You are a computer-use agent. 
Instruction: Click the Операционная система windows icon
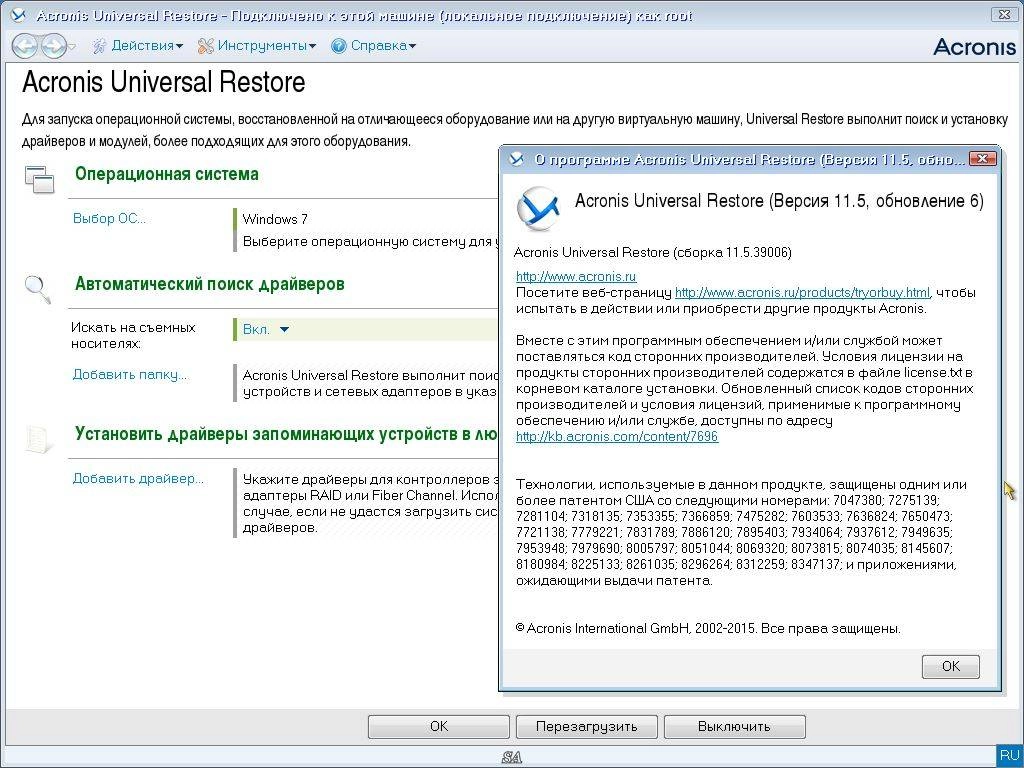pyautogui.click(x=40, y=179)
